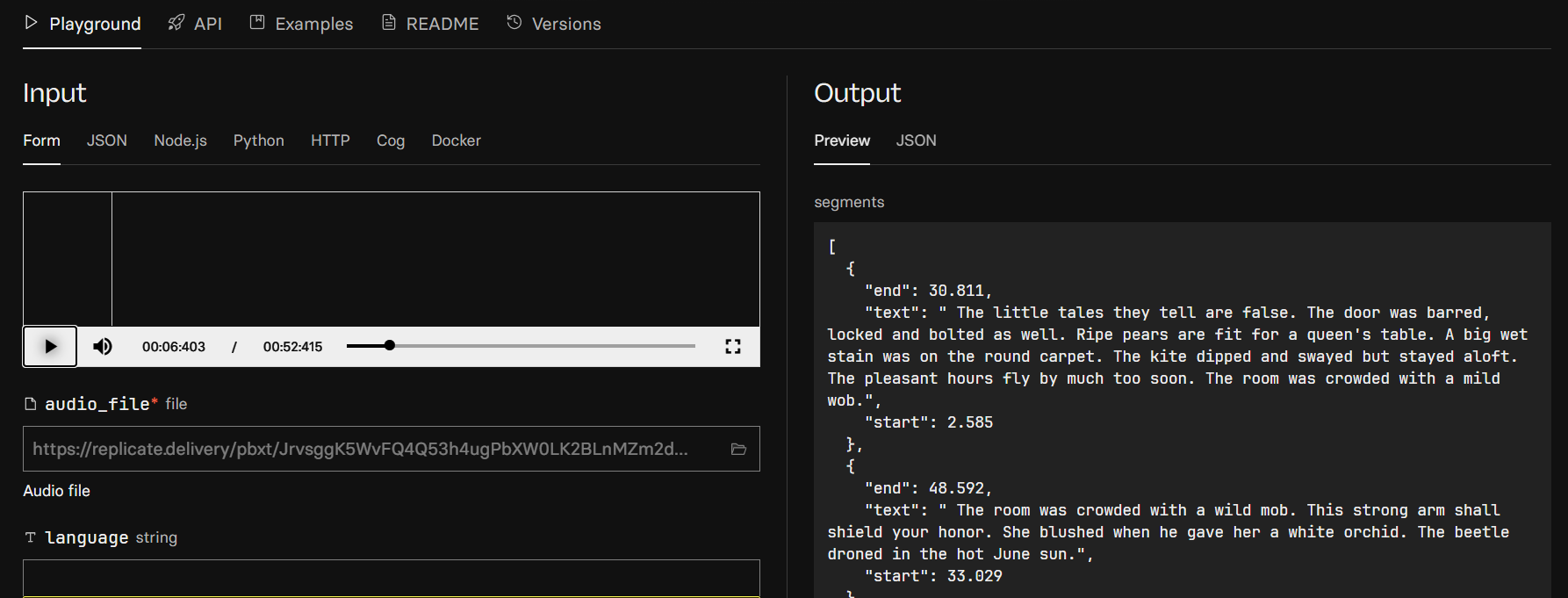Viewport: 1568px width, 598px height.
Task: Click the API rocket icon
Action: (176, 22)
